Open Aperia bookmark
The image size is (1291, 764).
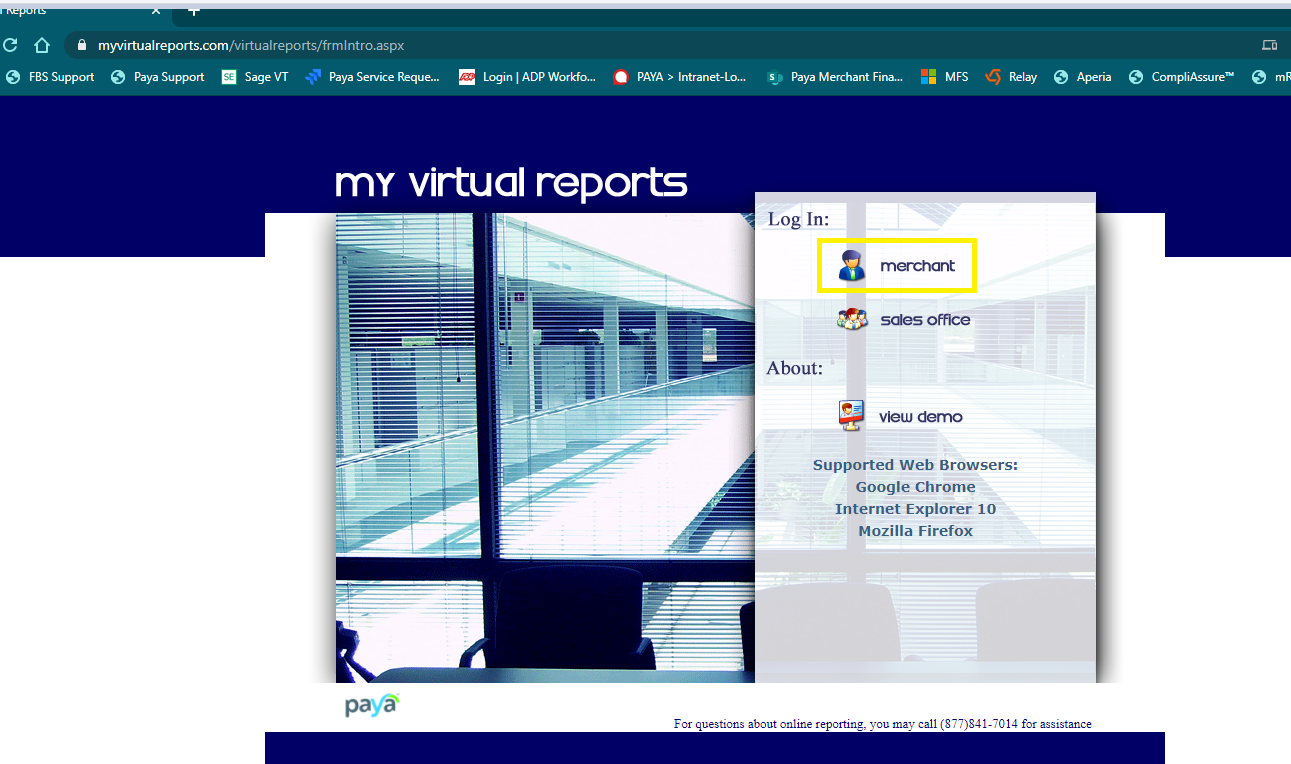[1082, 77]
